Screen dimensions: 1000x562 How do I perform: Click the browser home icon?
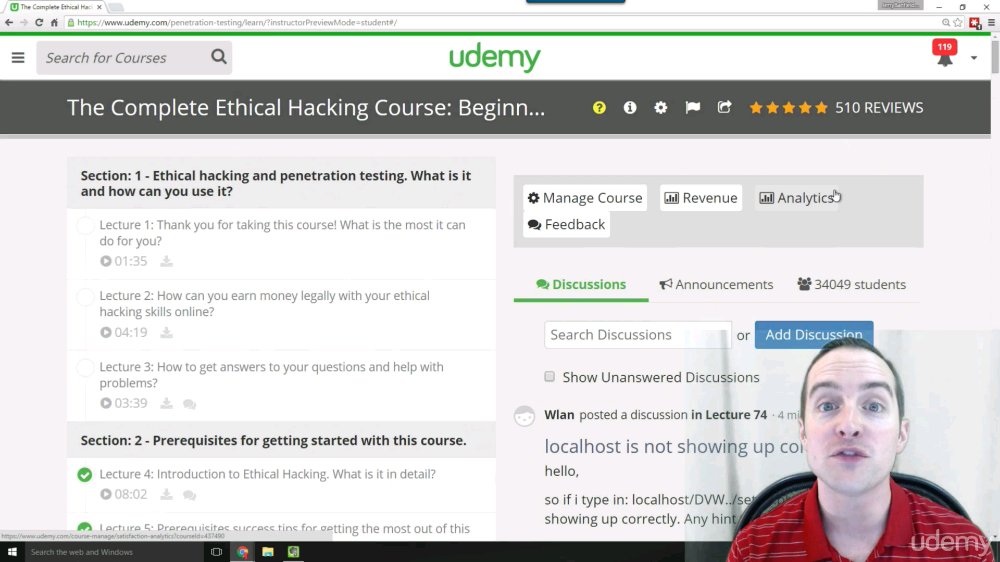tap(54, 22)
